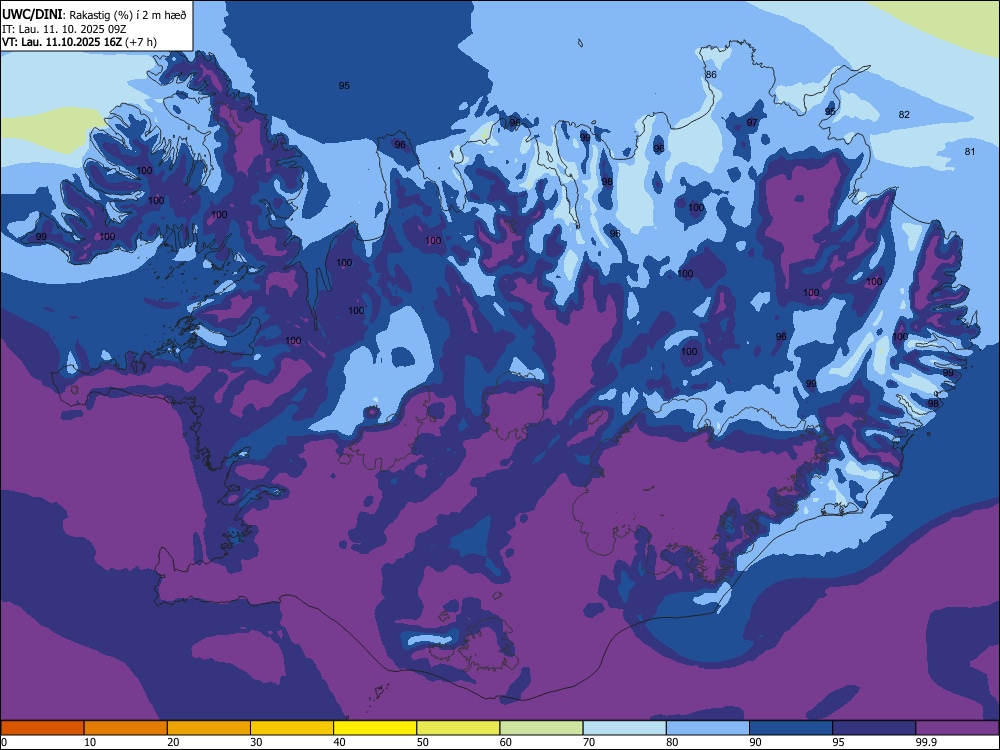Click the legend scale label '0'
The width and height of the screenshot is (1000, 750).
point(4,742)
